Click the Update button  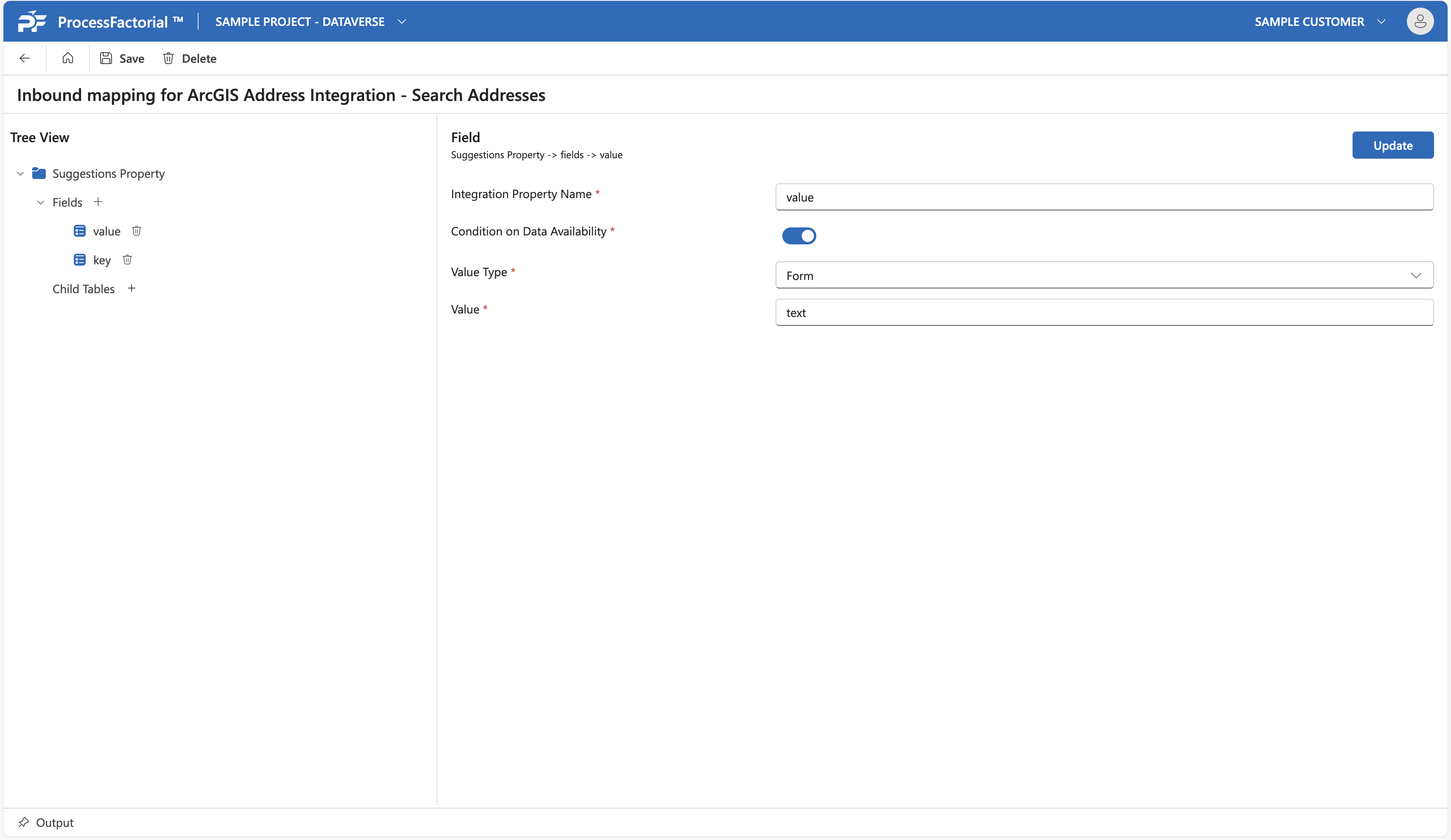(x=1392, y=145)
